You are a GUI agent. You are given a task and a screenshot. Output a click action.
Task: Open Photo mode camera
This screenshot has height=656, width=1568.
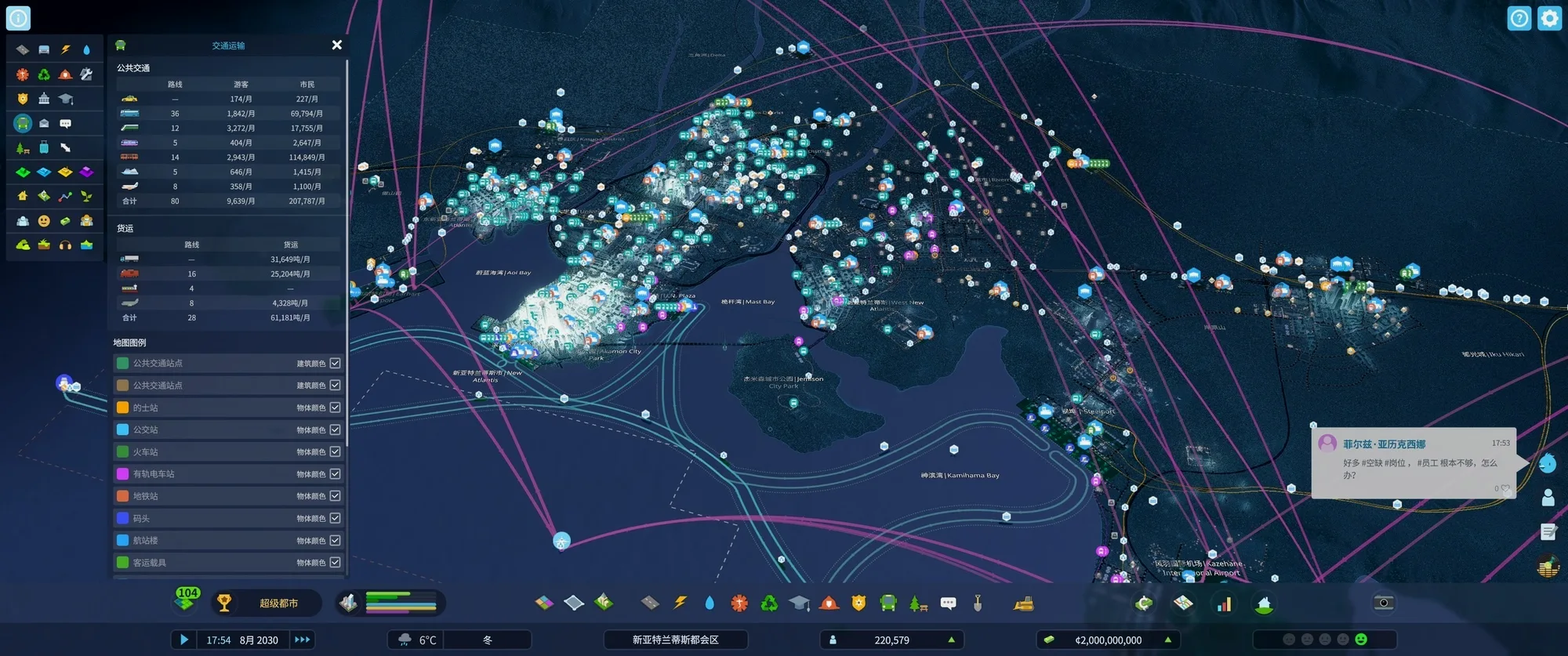pos(1384,603)
